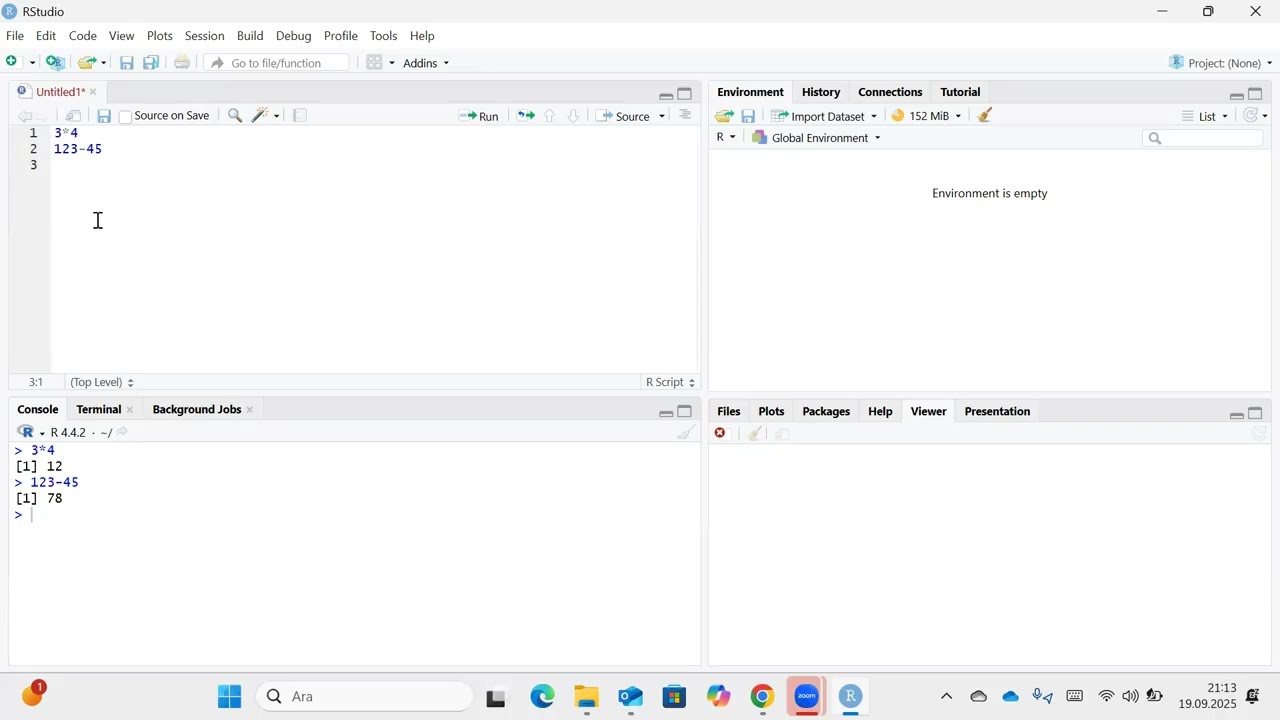Save current document from main toolbar
Viewport: 1280px width, 720px height.
pos(127,63)
